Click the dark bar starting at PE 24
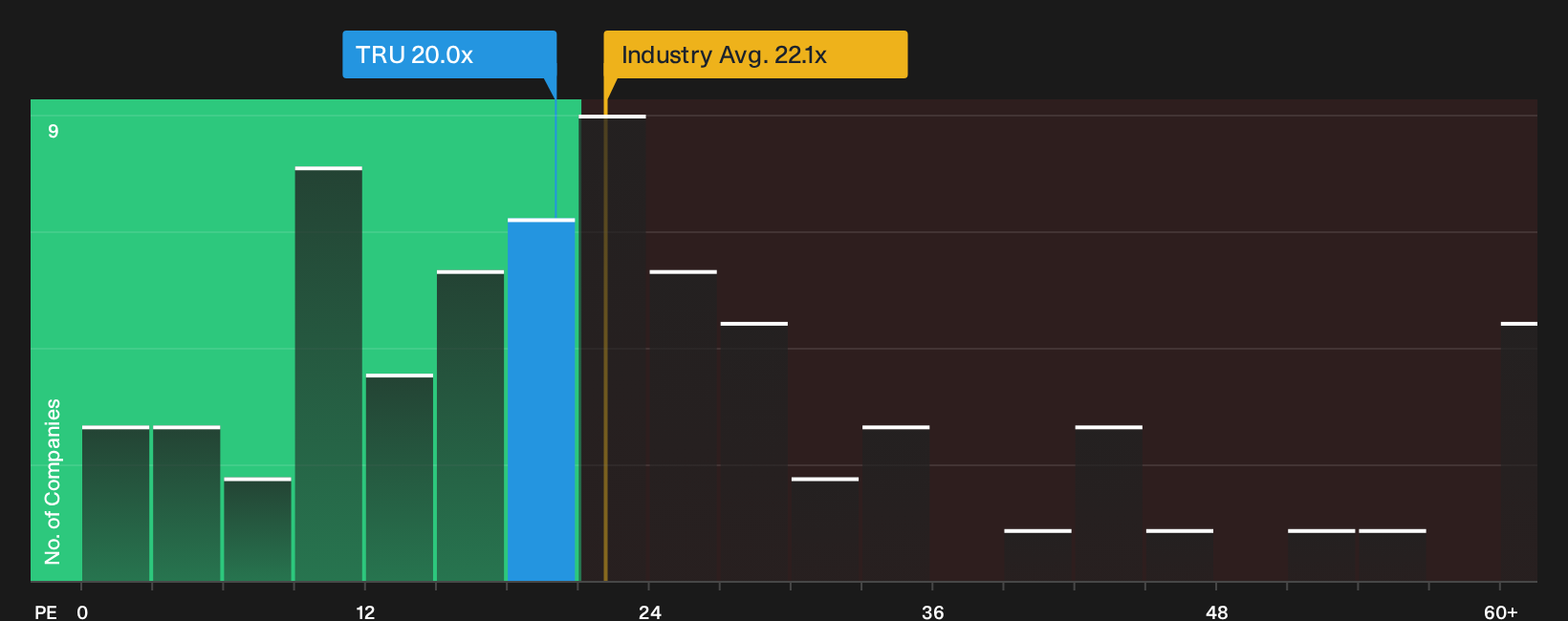This screenshot has width=1568, height=621. (x=684, y=426)
